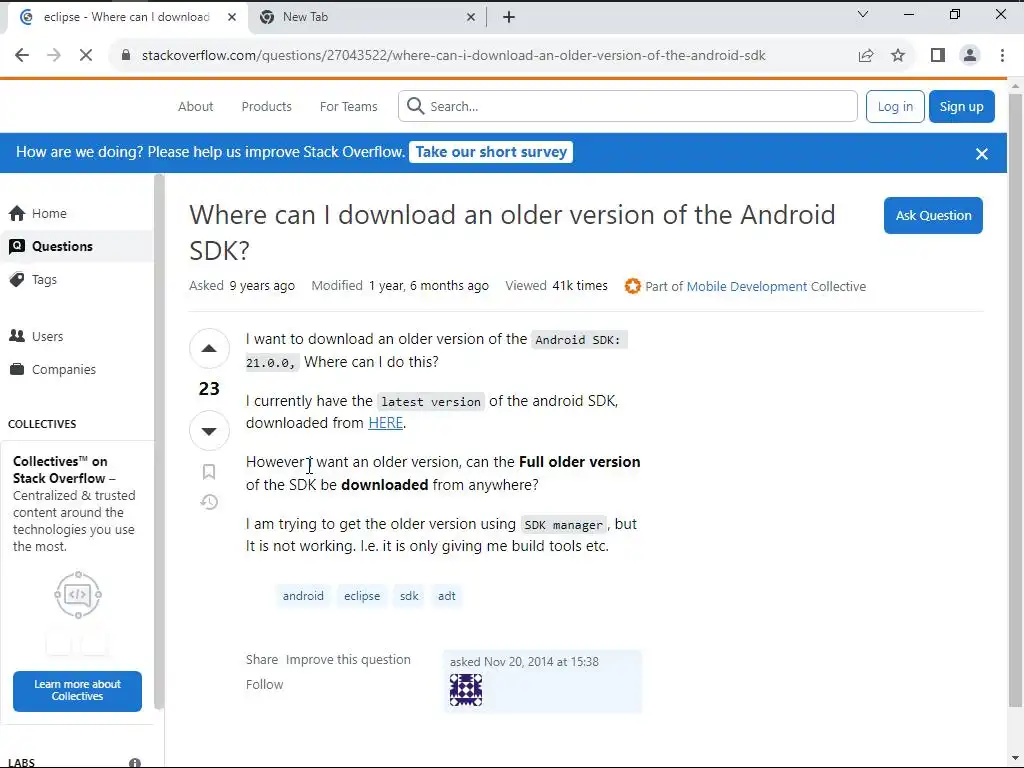This screenshot has height=768, width=1024.
Task: Click the browser forward arrow
Action: pos(54,56)
